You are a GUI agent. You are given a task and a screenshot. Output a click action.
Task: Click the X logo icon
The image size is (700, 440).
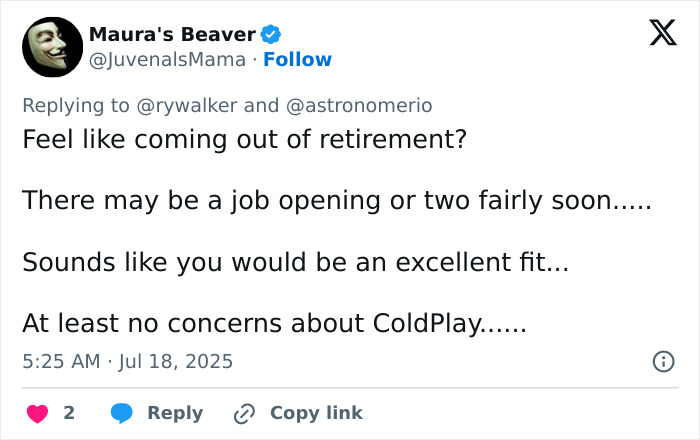pos(656,35)
